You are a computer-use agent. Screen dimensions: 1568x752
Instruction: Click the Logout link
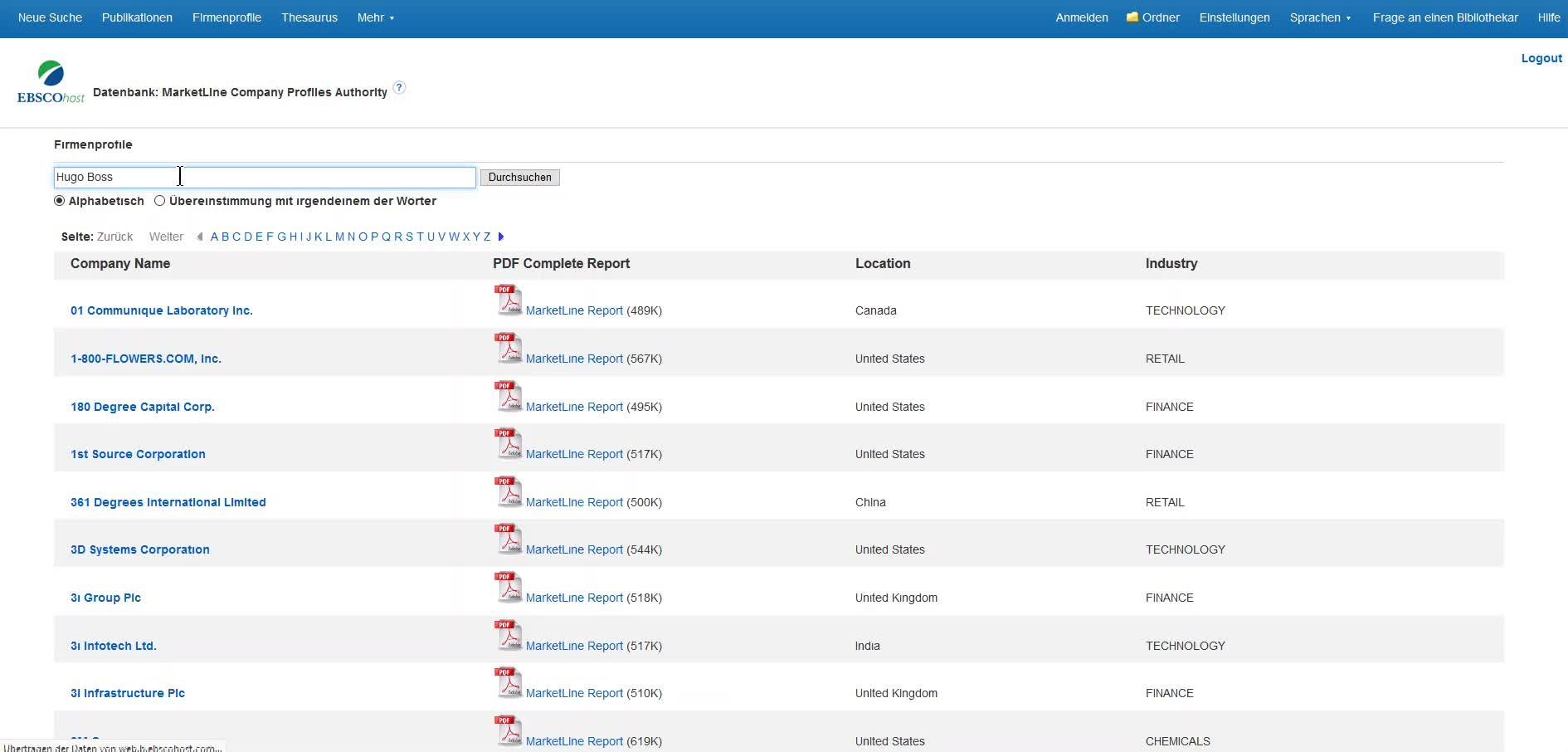1541,58
